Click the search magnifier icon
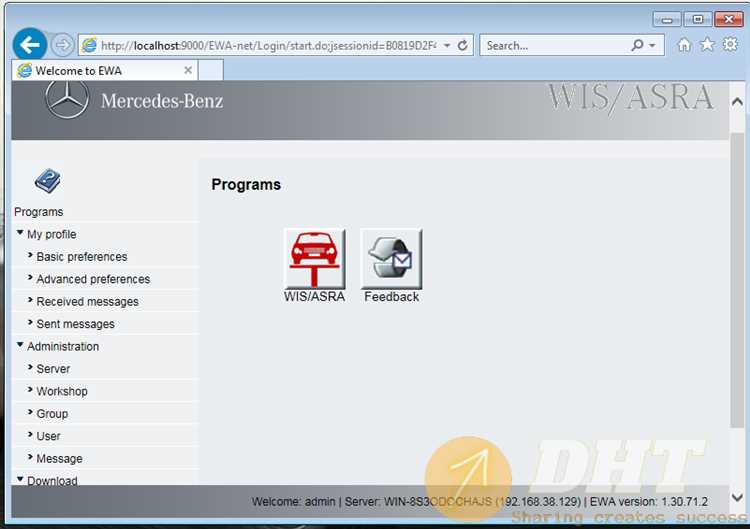The width and height of the screenshot is (750, 529). (637, 45)
